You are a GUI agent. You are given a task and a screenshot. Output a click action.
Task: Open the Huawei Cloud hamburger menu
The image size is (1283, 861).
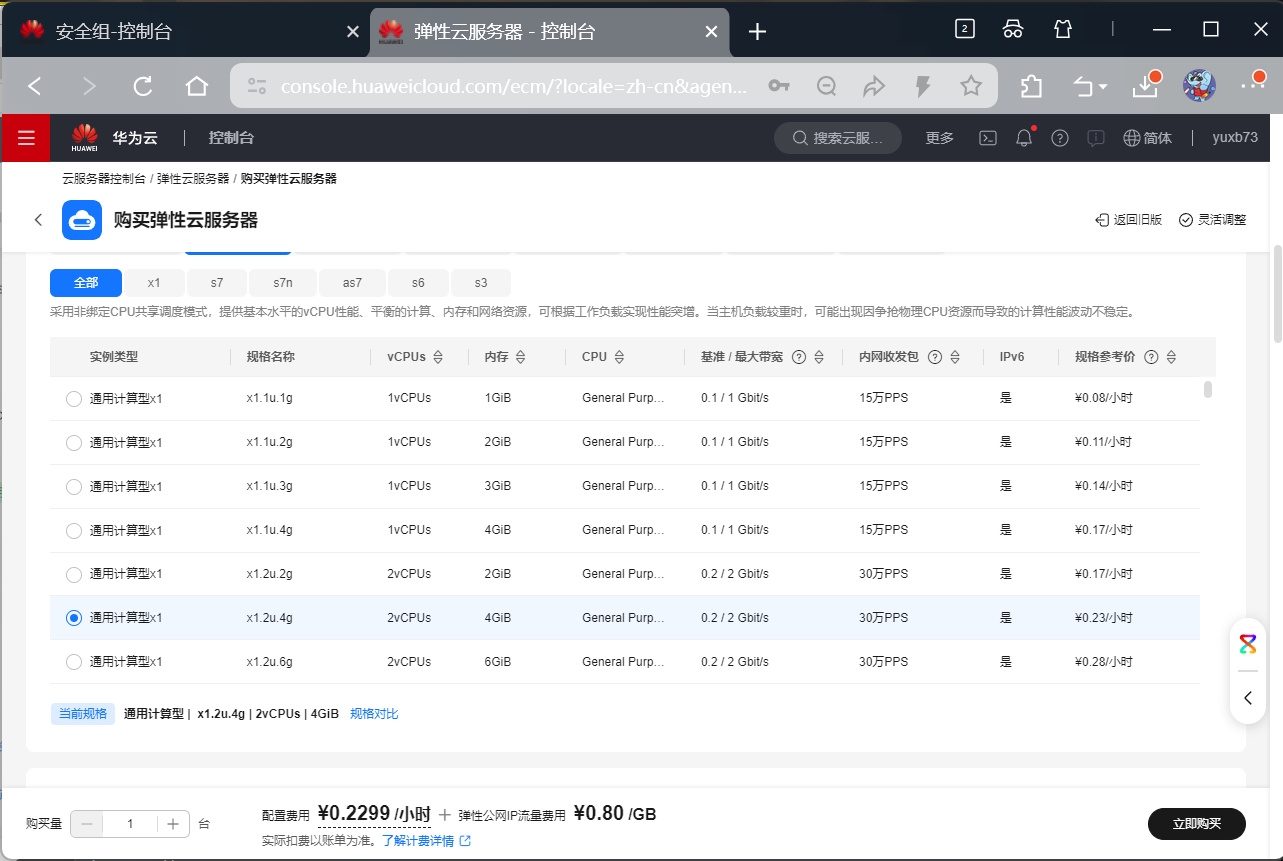[26, 138]
